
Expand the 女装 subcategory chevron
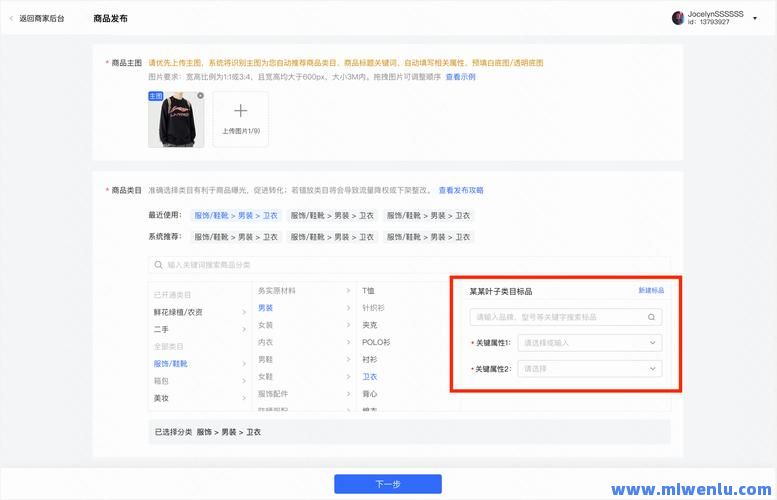pos(348,325)
